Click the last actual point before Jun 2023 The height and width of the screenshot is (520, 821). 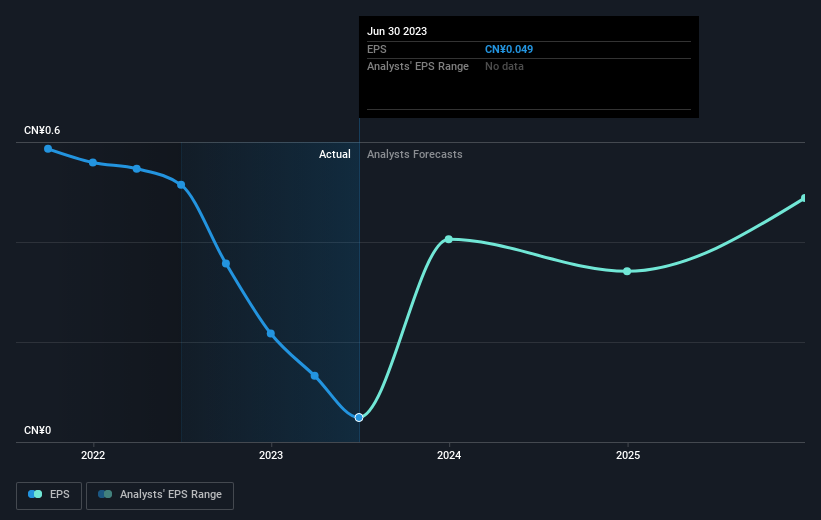(315, 375)
